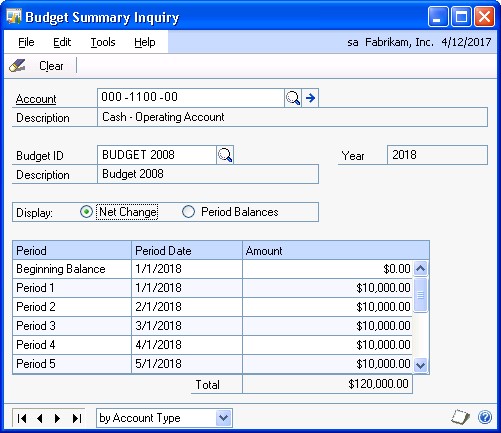
Task: Click the Clear button text
Action: [x=51, y=66]
